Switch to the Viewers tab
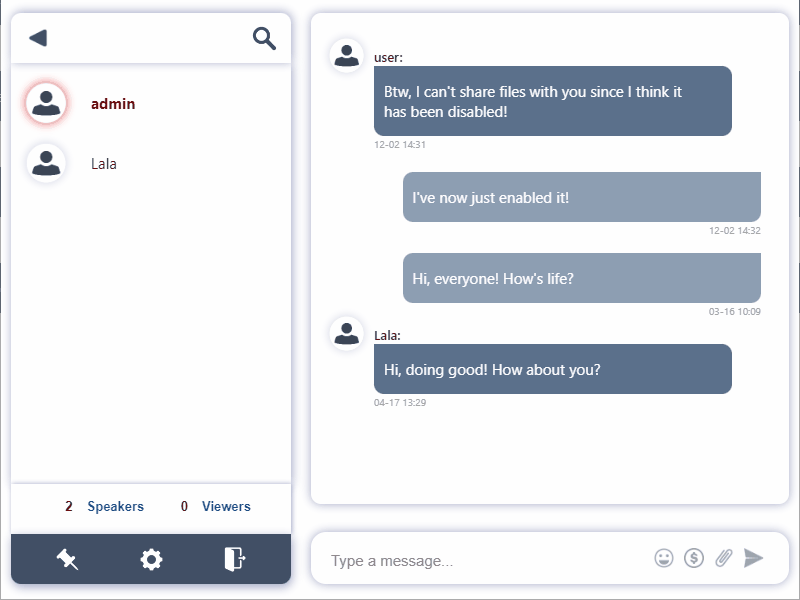This screenshot has height=600, width=800. (226, 507)
